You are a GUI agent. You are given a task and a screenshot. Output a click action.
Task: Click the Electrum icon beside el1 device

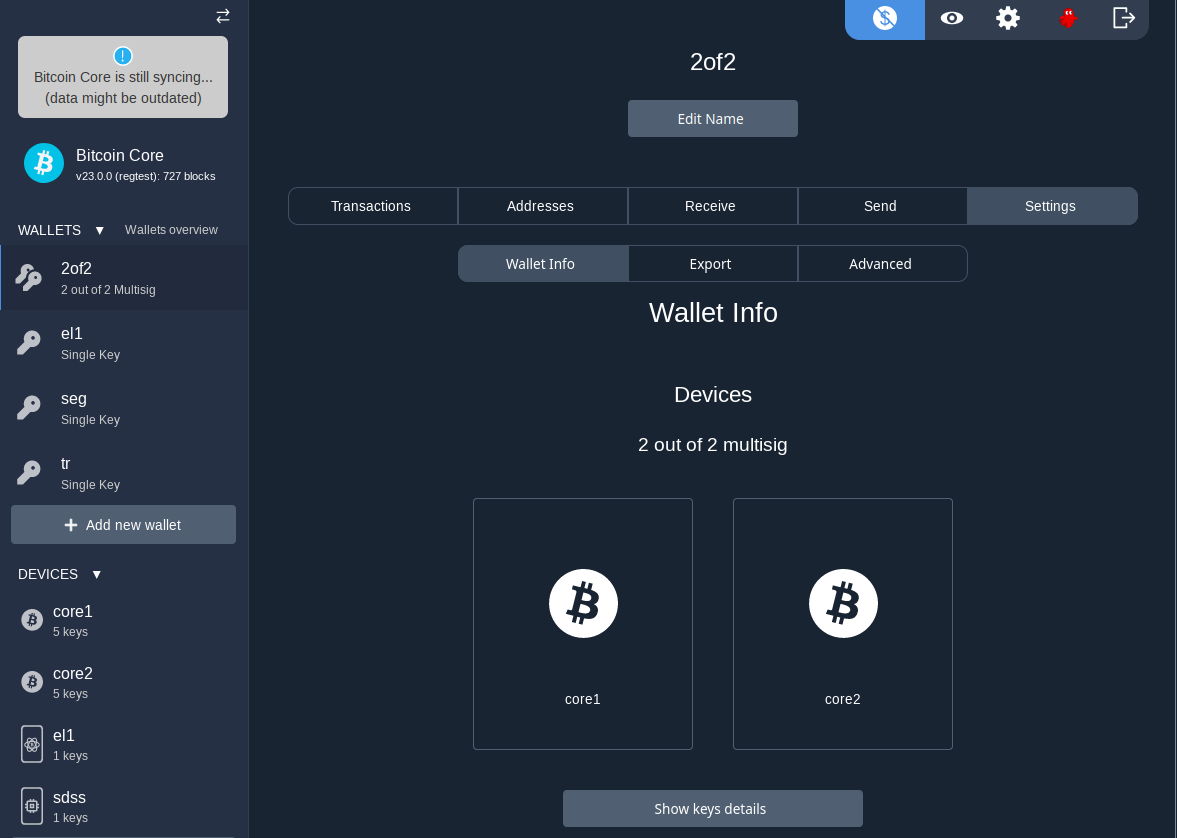[32, 744]
